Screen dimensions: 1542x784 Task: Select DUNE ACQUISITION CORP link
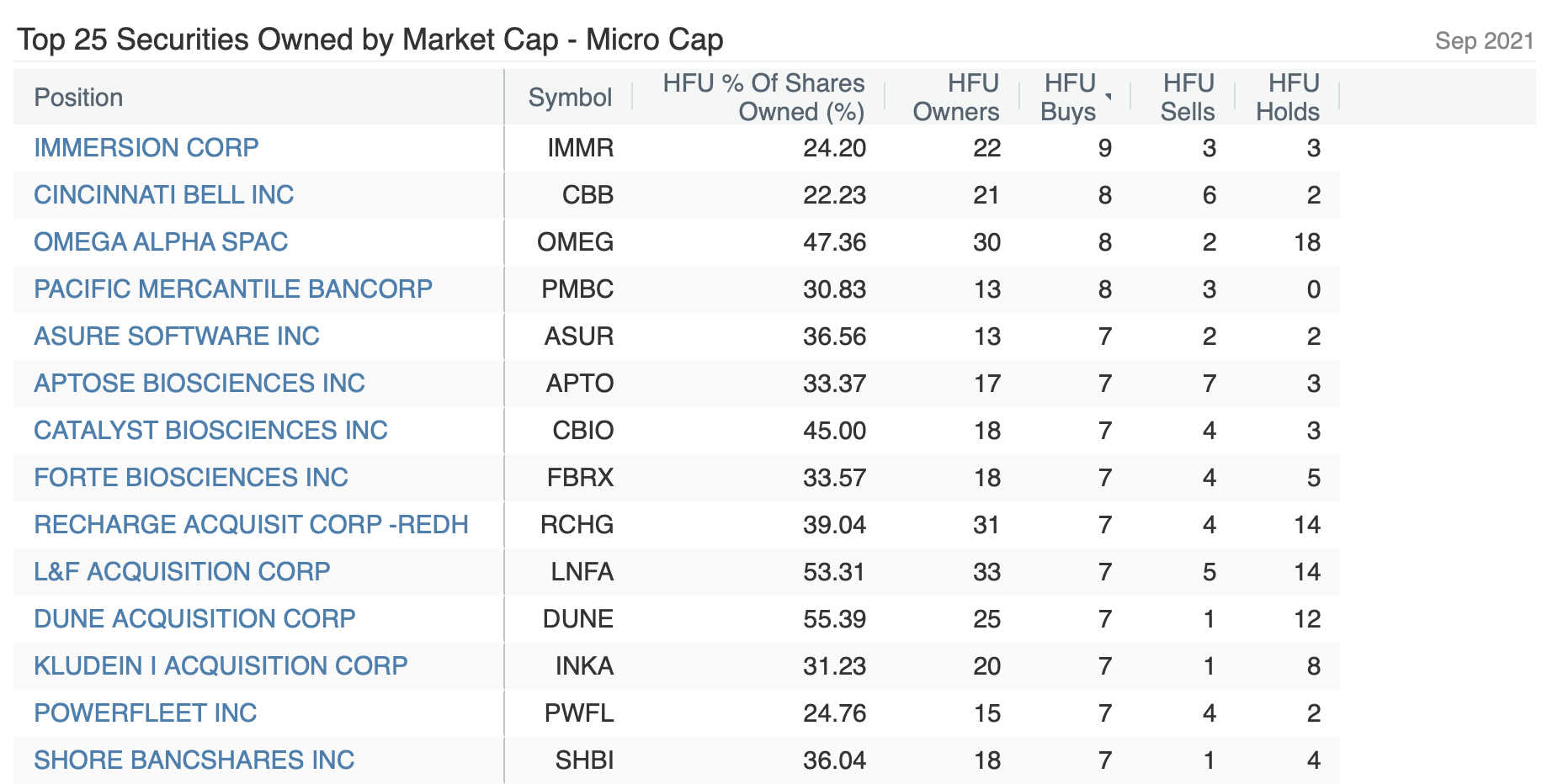point(194,619)
